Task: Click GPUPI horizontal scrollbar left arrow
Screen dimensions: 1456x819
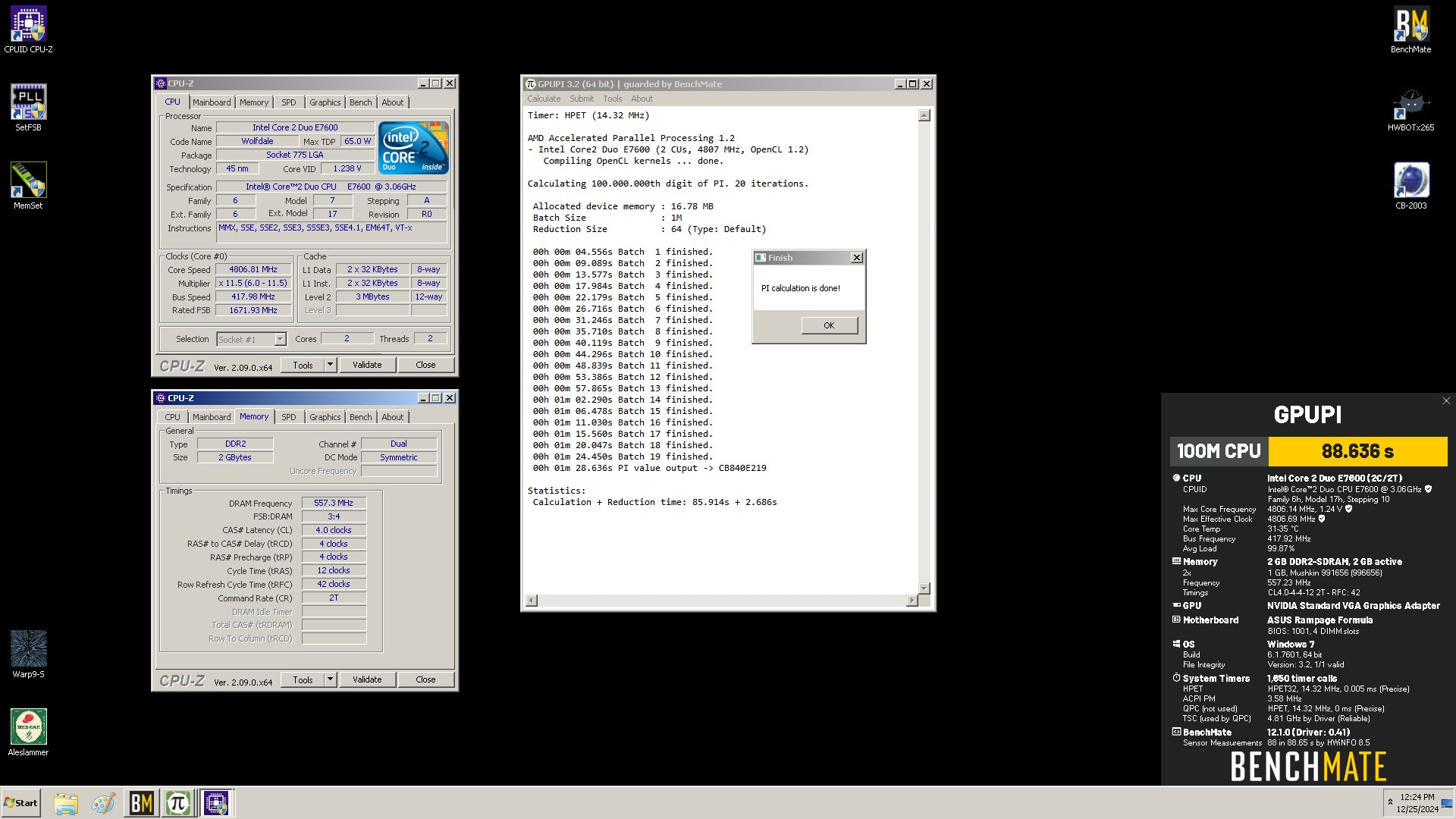Action: 532,601
